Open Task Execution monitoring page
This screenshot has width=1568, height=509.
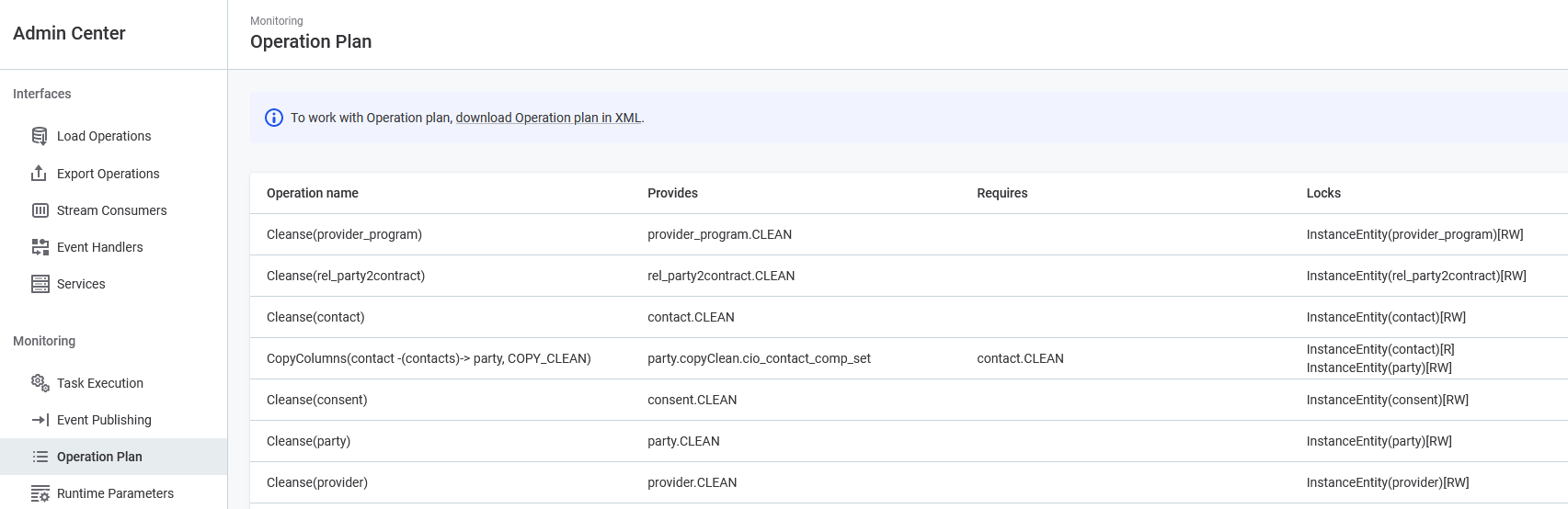tap(100, 383)
